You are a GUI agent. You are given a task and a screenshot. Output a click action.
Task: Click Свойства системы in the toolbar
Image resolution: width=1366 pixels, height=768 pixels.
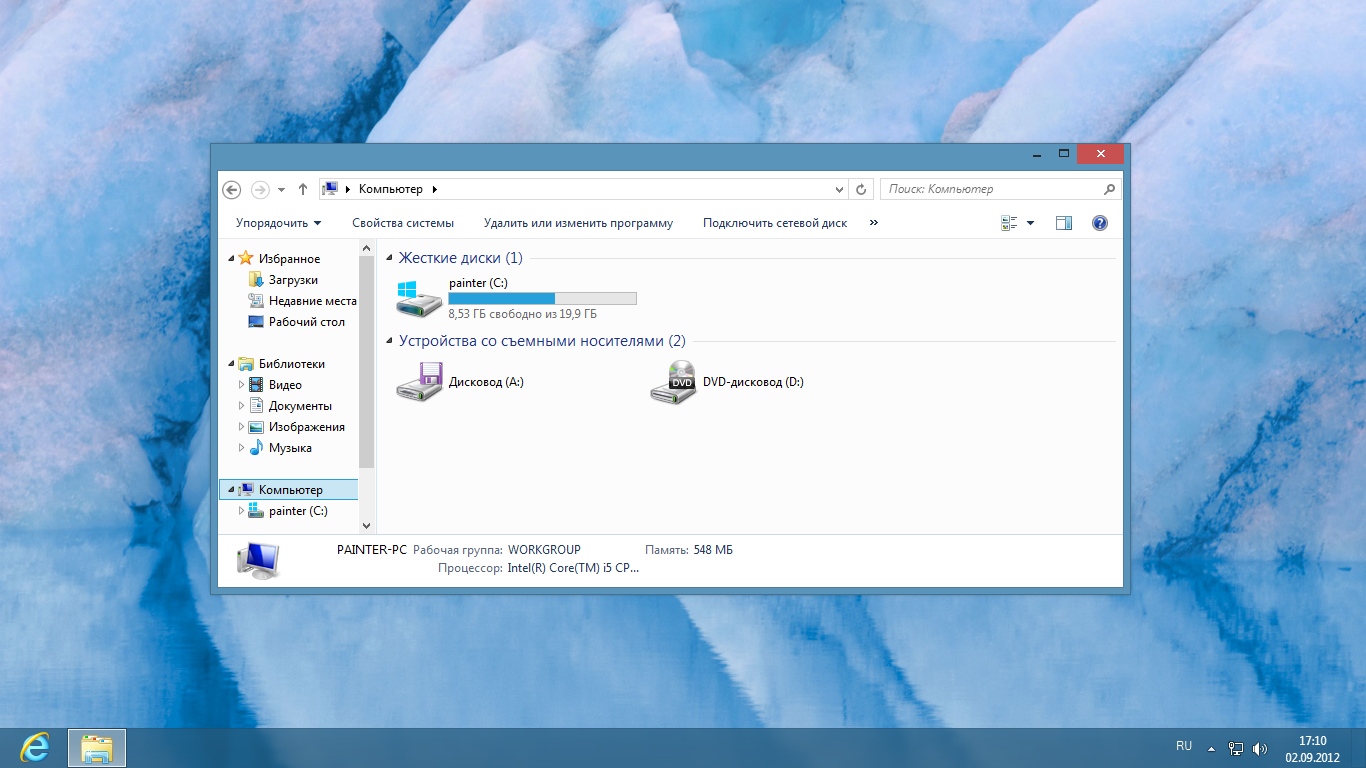(x=402, y=223)
